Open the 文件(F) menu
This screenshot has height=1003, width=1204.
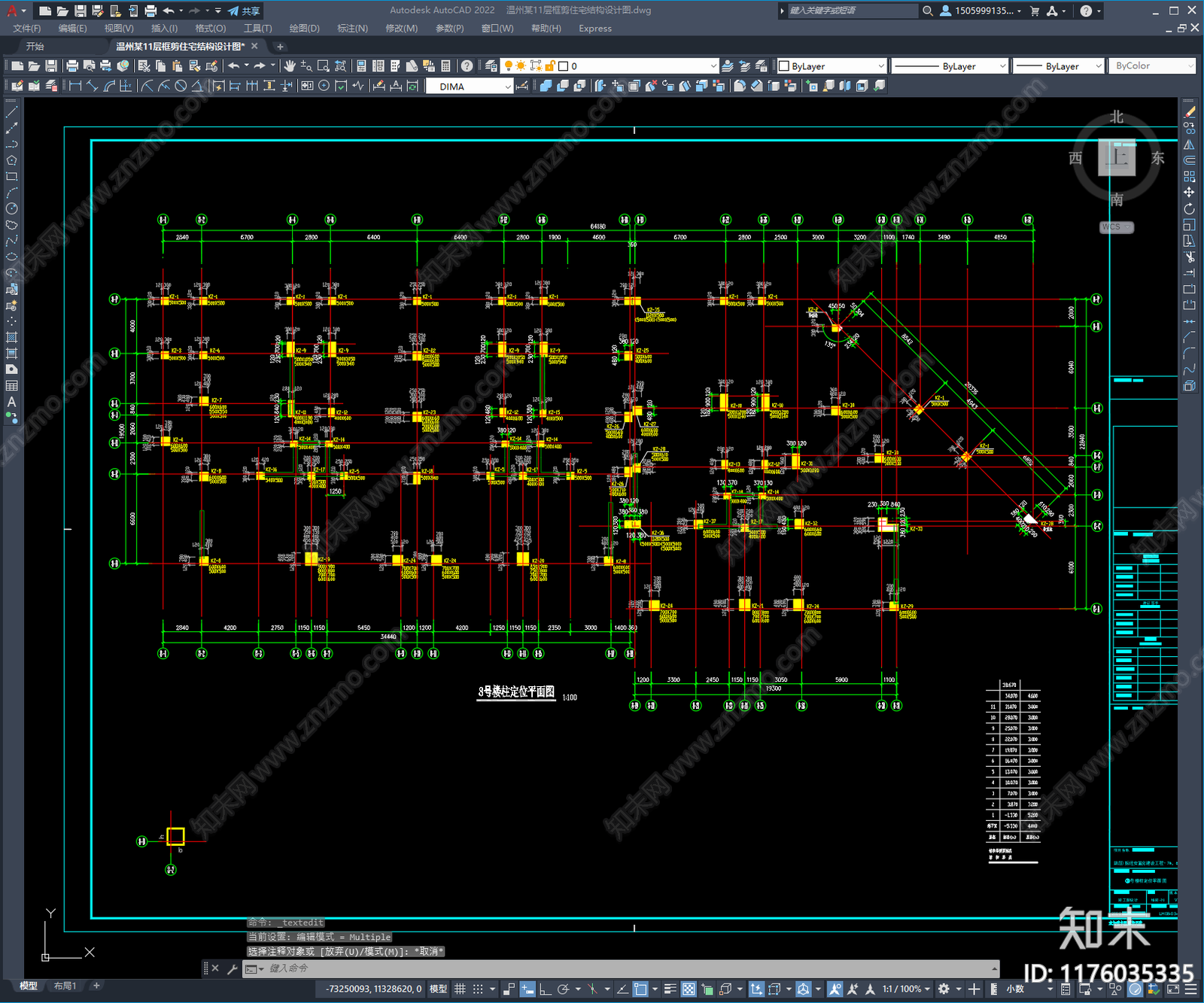[27, 29]
